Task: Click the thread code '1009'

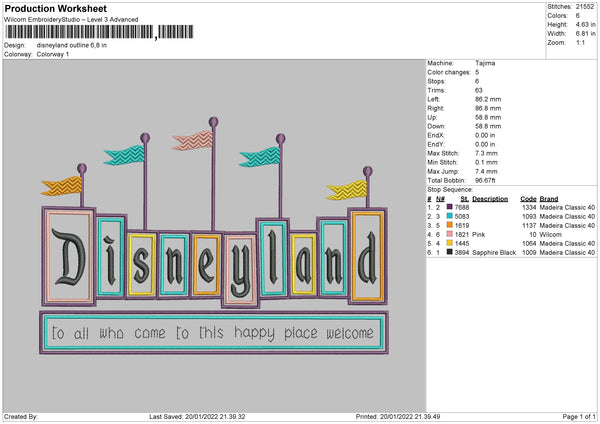Action: (x=529, y=253)
